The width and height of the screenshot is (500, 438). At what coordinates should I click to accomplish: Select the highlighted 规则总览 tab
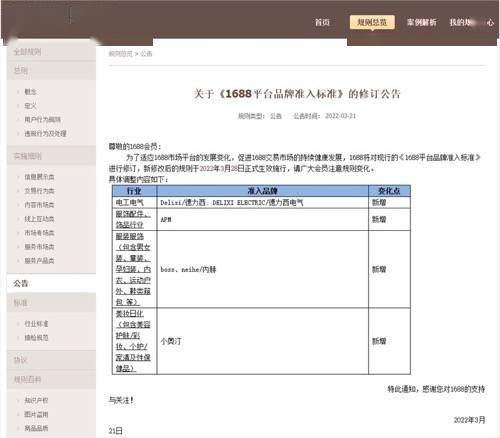click(372, 22)
